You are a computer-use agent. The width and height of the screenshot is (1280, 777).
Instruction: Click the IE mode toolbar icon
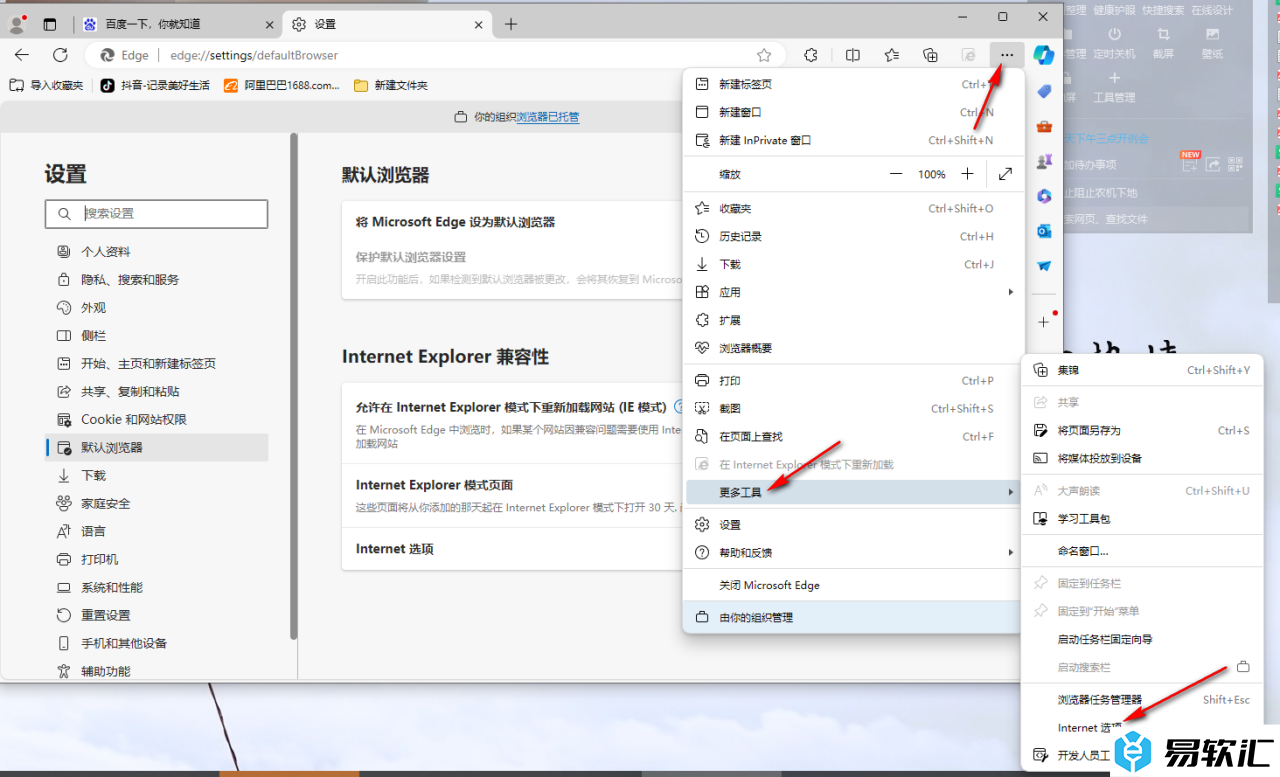pyautogui.click(x=968, y=55)
